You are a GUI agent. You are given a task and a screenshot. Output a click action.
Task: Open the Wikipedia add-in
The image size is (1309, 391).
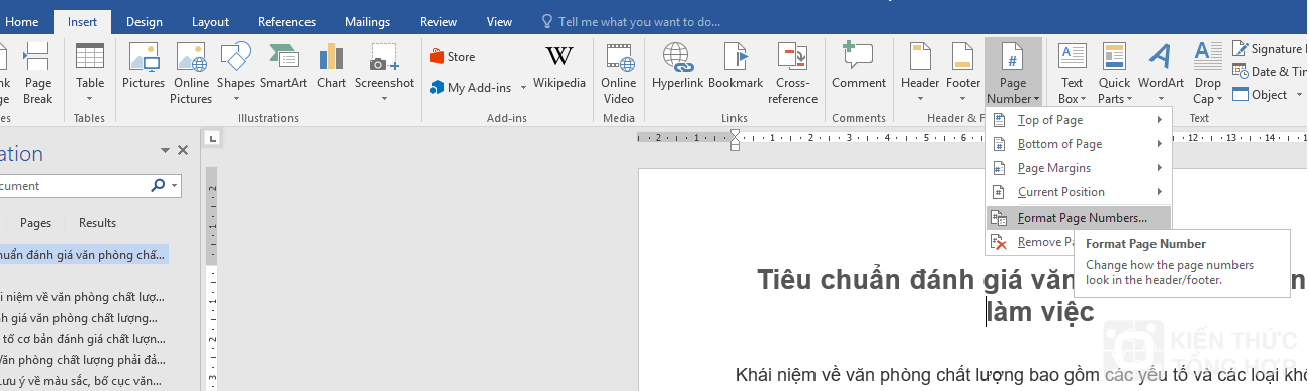pos(559,66)
